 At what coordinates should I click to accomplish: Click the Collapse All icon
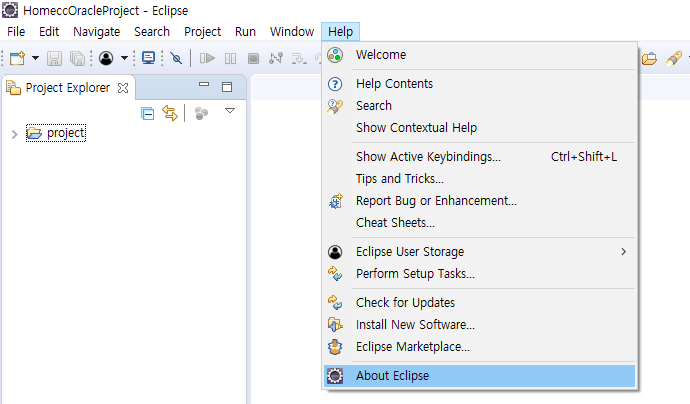pos(147,114)
